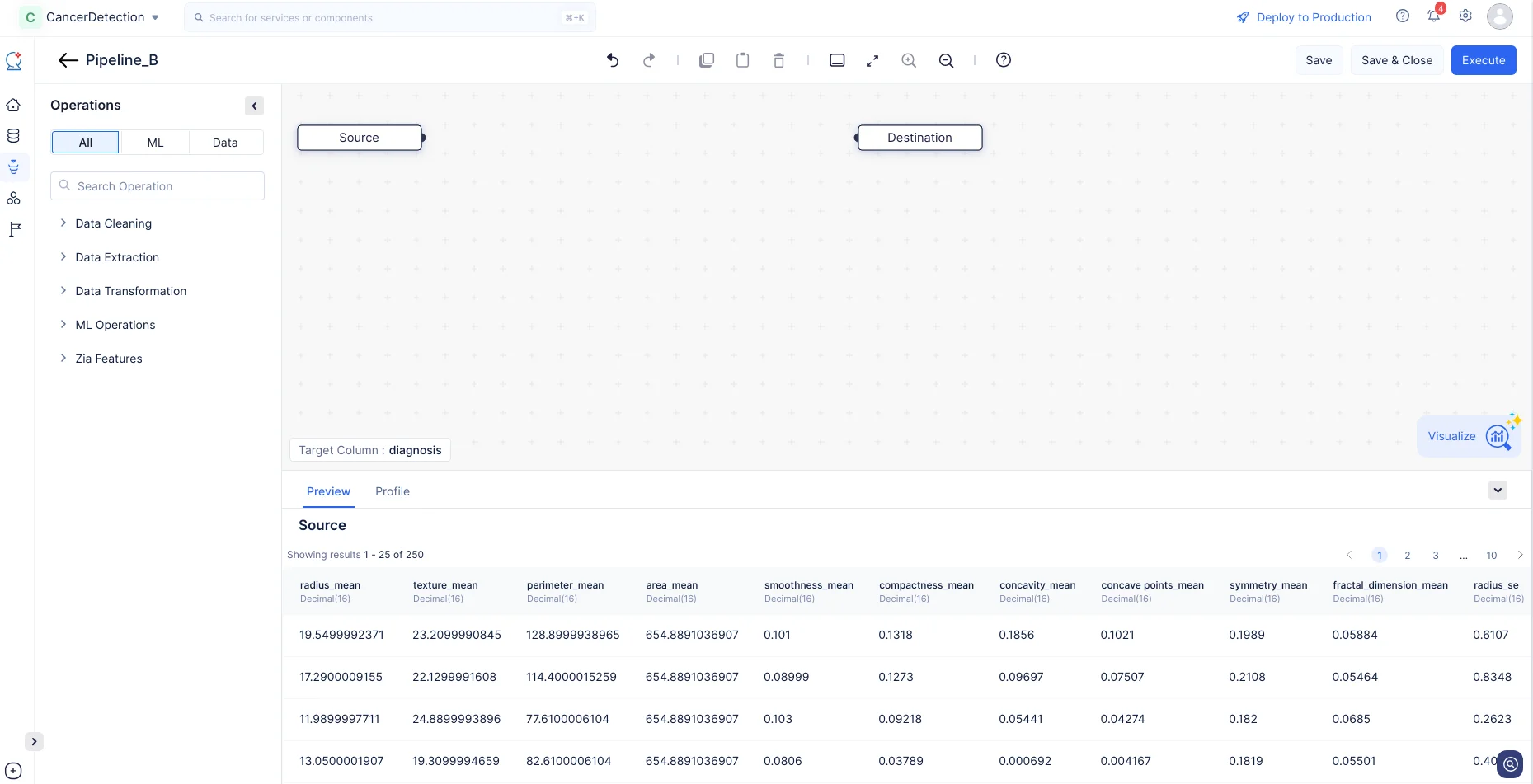
Task: Click results page 1 indicator
Action: pos(1380,556)
